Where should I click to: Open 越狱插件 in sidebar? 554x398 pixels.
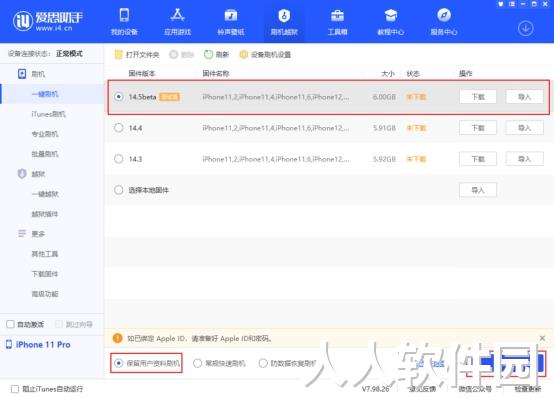(x=45, y=214)
